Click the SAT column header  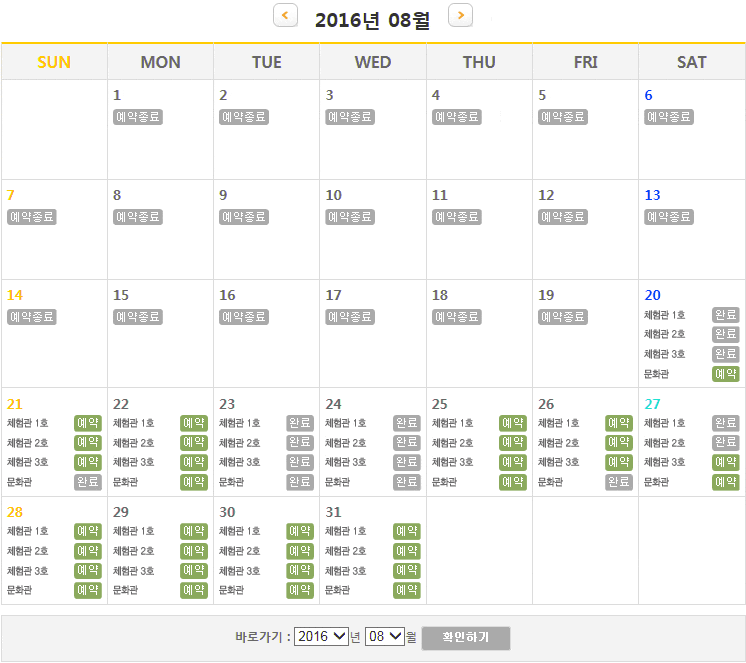[x=692, y=62]
